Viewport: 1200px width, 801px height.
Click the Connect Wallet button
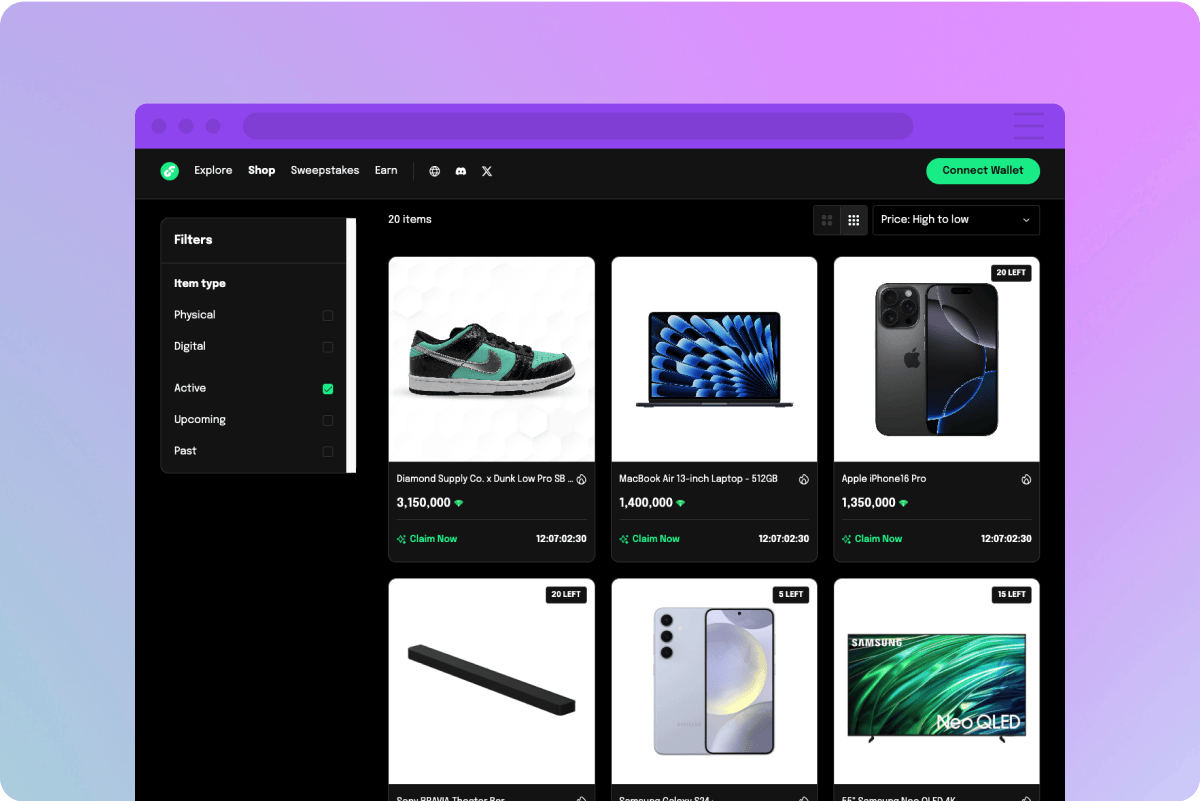983,171
